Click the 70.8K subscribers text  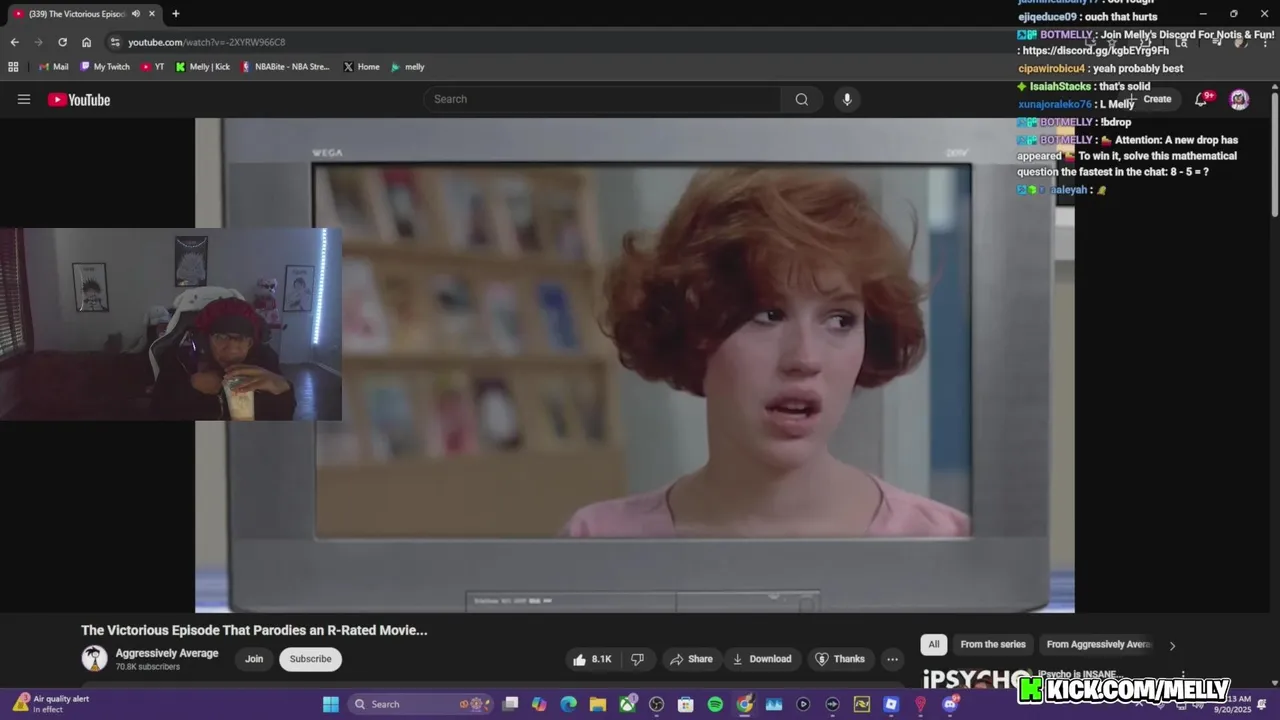point(147,667)
